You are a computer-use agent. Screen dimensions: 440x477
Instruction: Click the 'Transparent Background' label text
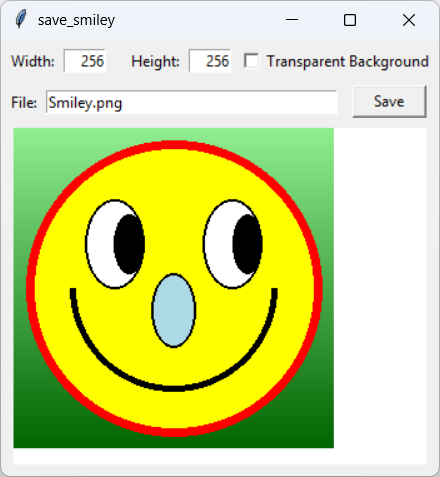point(348,61)
